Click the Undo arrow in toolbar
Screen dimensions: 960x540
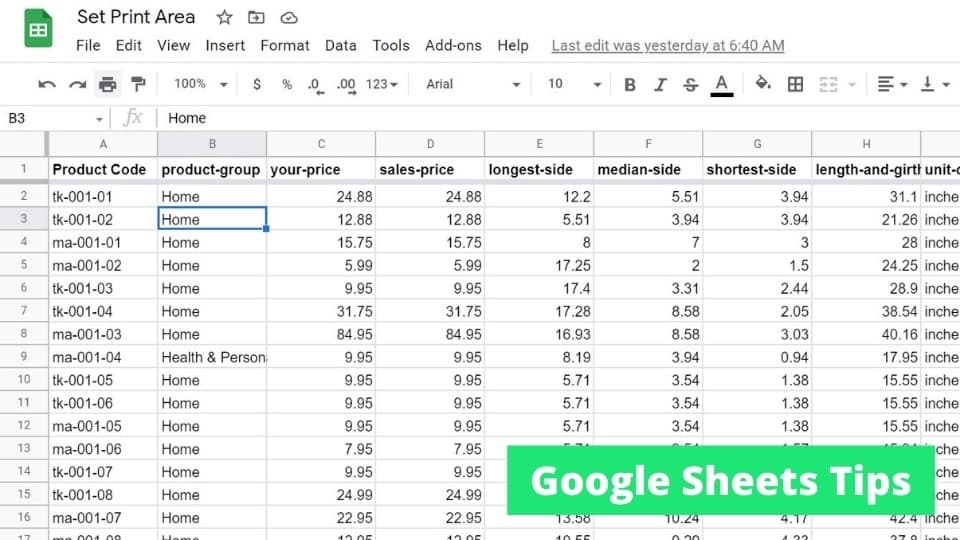(x=47, y=84)
